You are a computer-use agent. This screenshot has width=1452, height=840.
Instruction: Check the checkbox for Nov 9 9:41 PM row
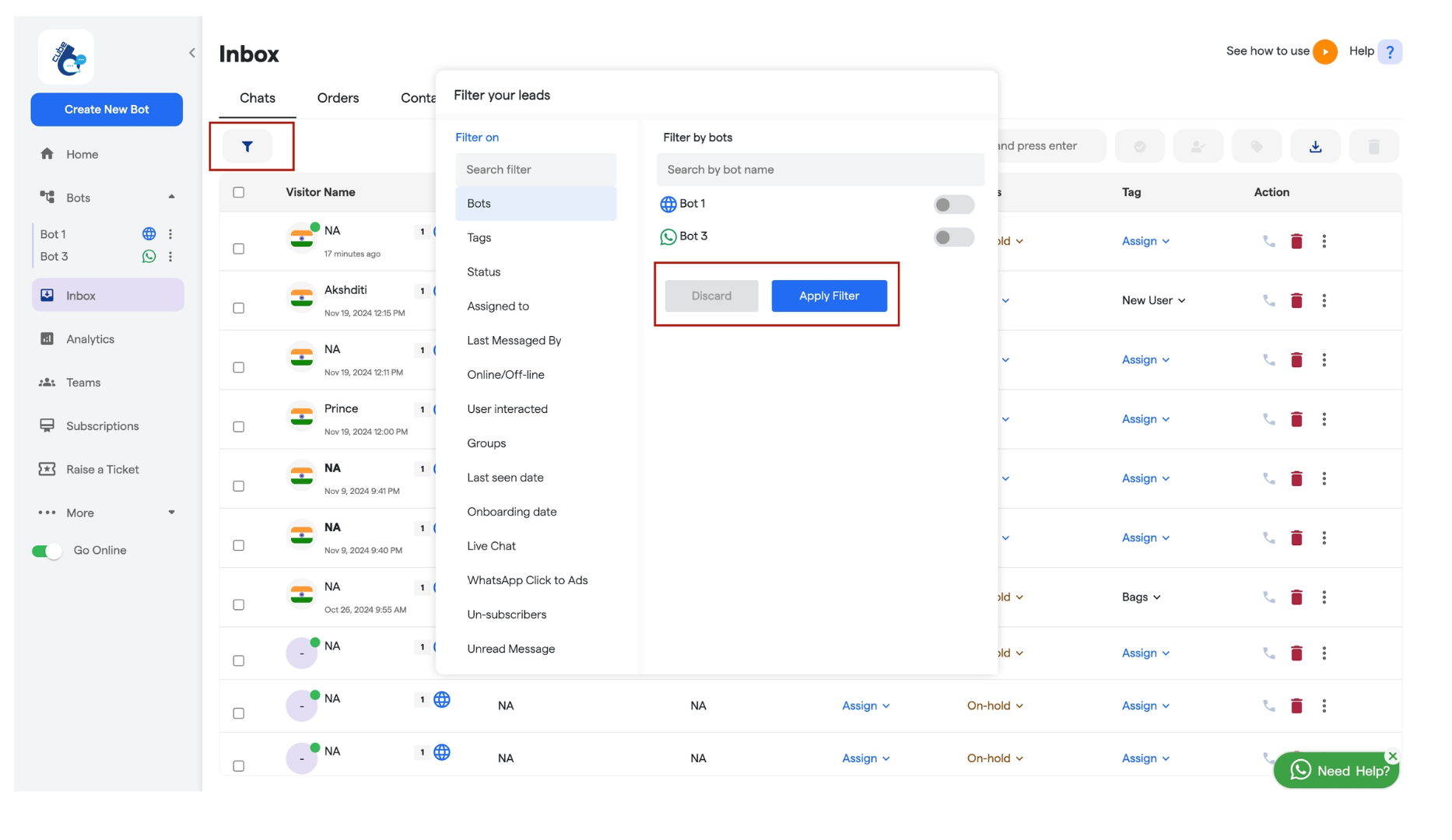pyautogui.click(x=239, y=486)
